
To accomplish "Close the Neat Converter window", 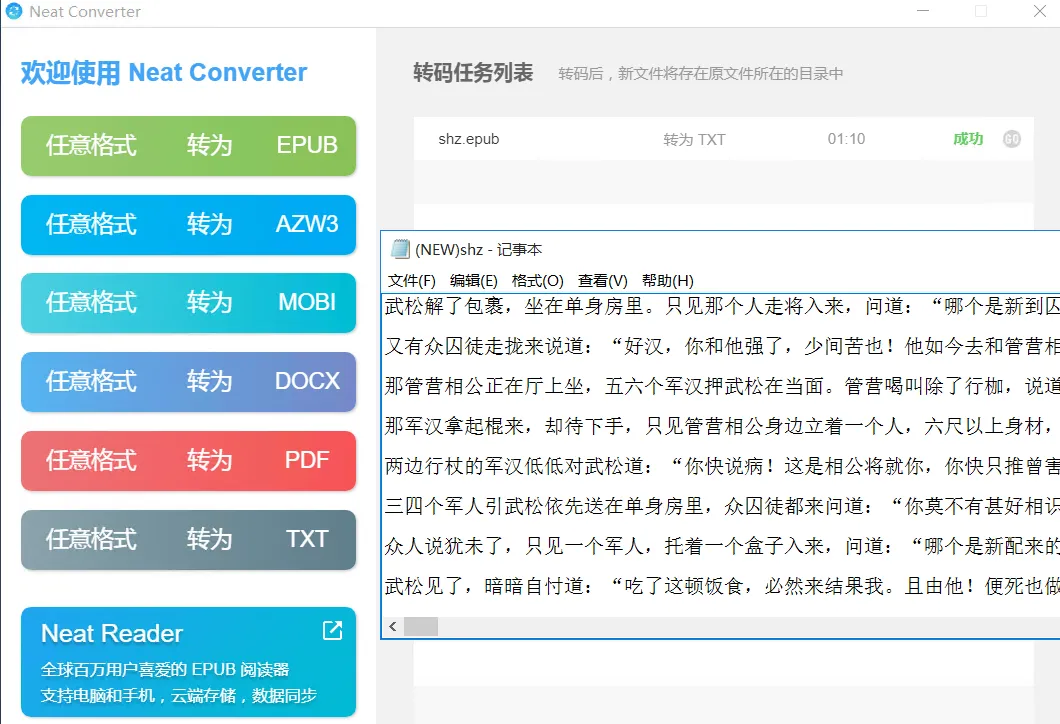I will (1040, 11).
